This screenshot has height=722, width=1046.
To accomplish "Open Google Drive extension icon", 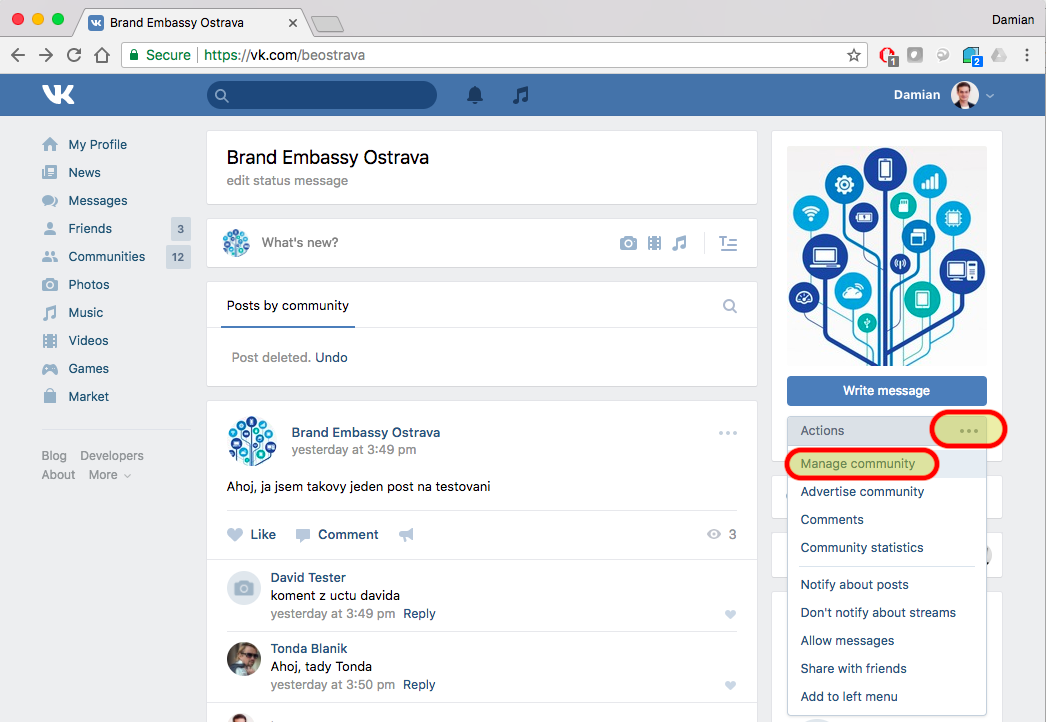I will (x=999, y=55).
